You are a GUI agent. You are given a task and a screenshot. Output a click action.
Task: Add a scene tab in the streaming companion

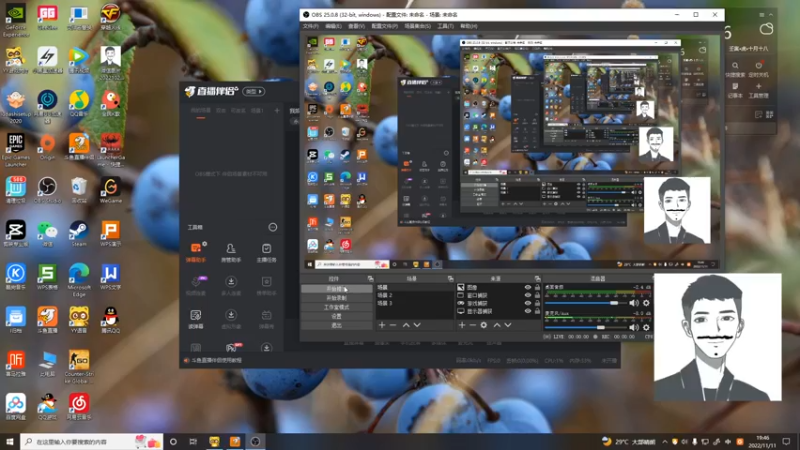point(277,110)
